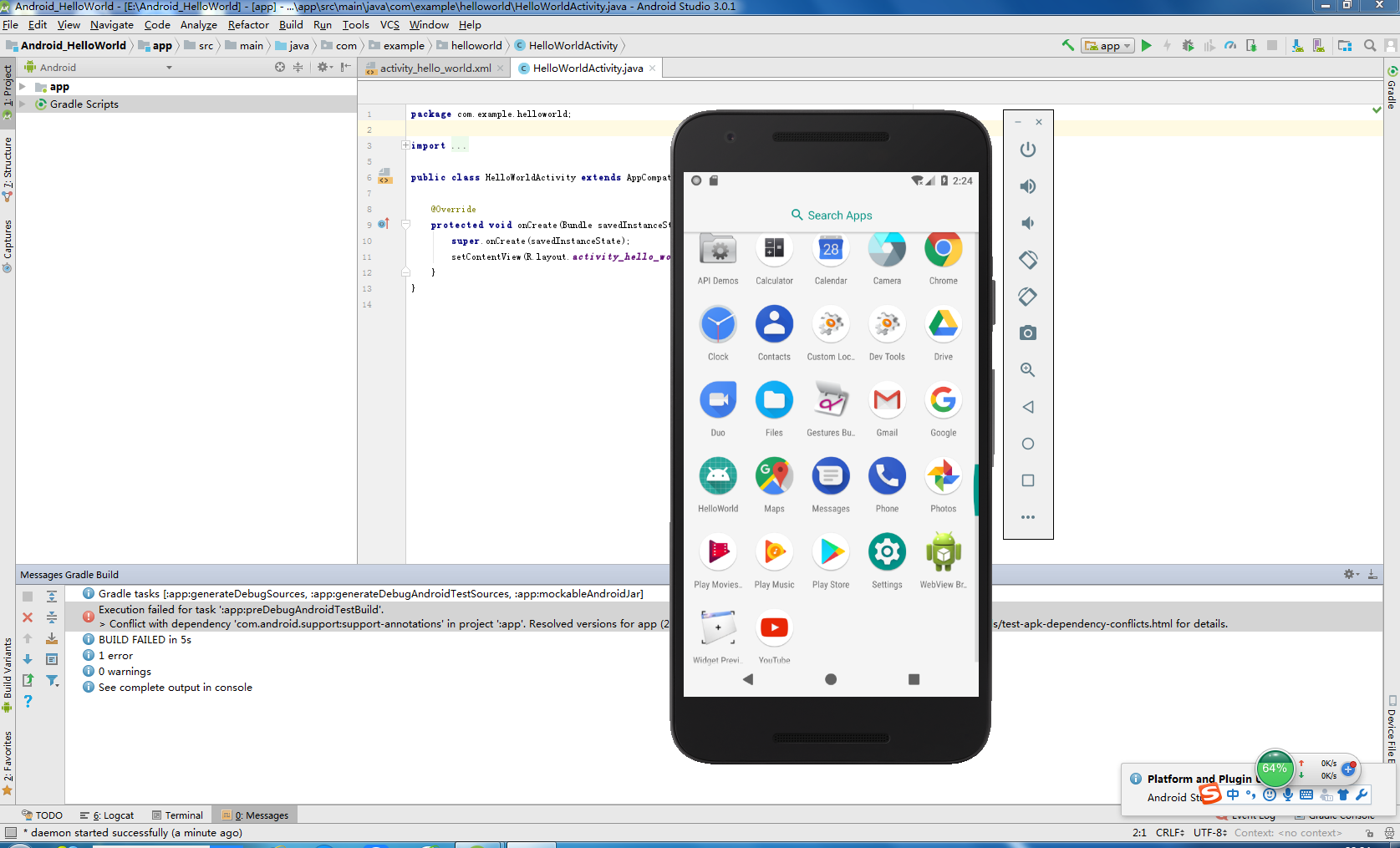Click the emulator zoom icon
Viewport: 1400px width, 848px height.
[1028, 370]
